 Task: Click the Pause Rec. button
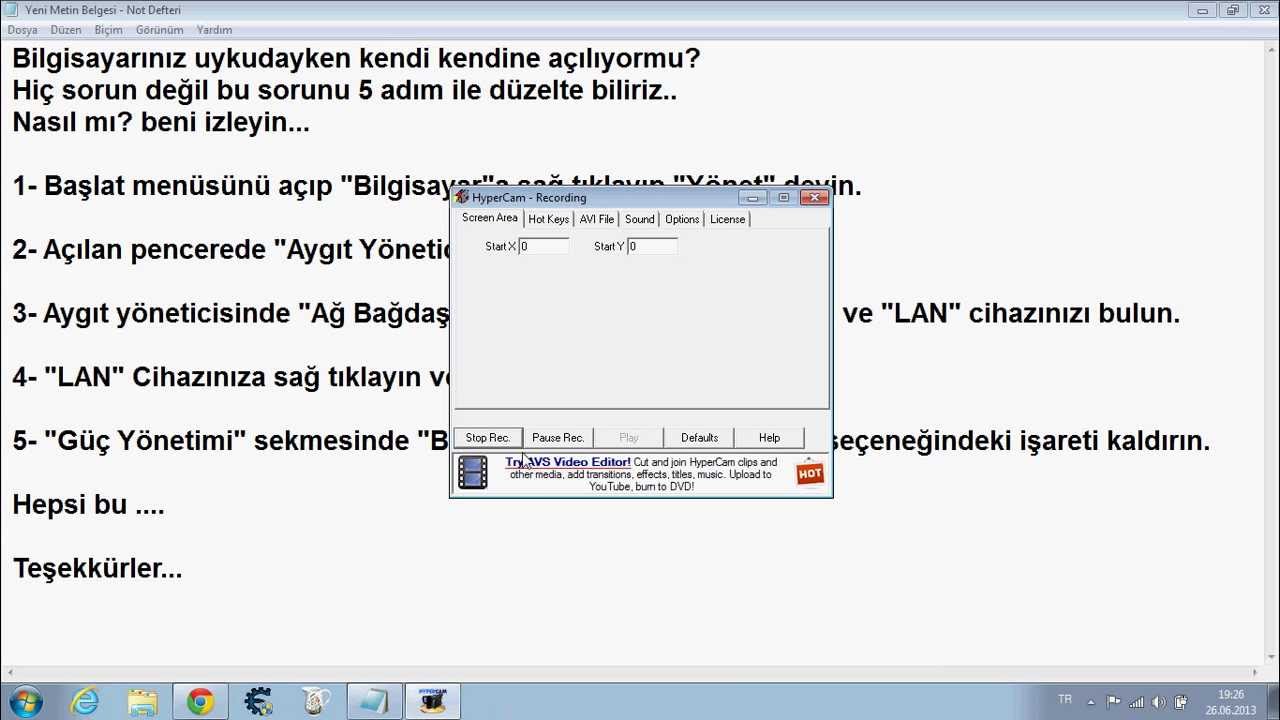[558, 438]
